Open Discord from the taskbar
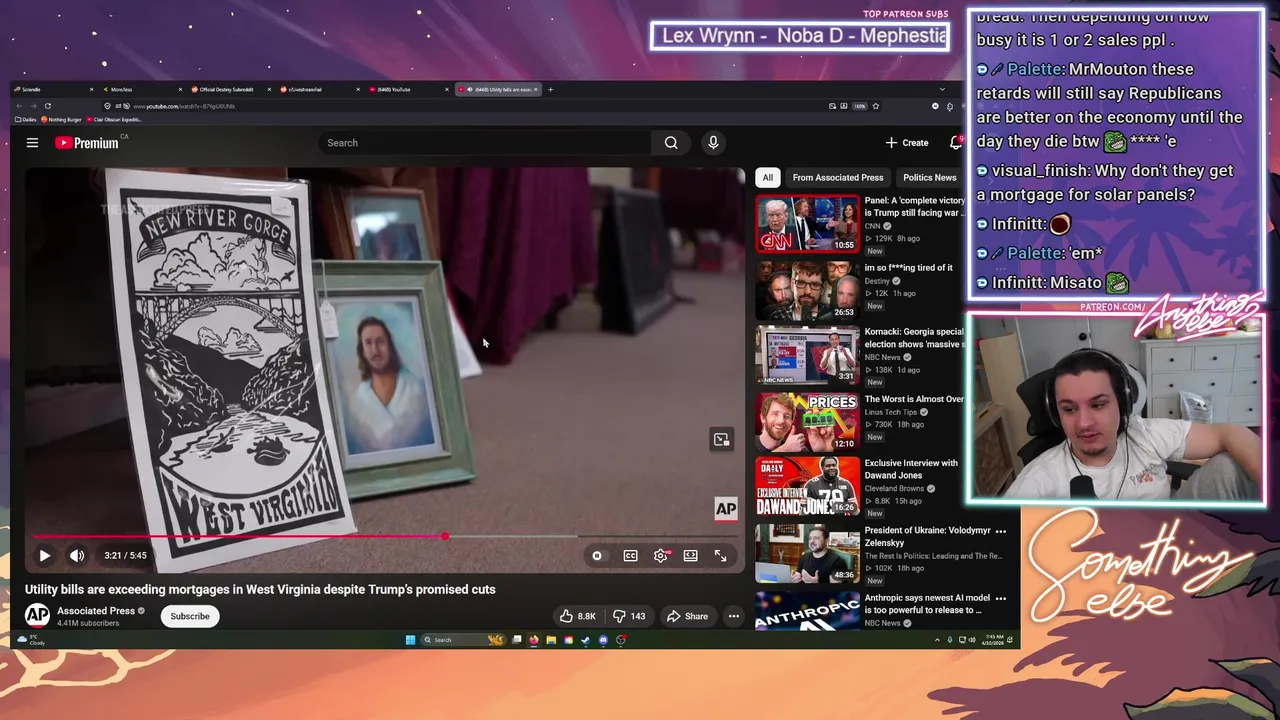Screen dimensions: 1280x720 pyautogui.click(x=603, y=640)
